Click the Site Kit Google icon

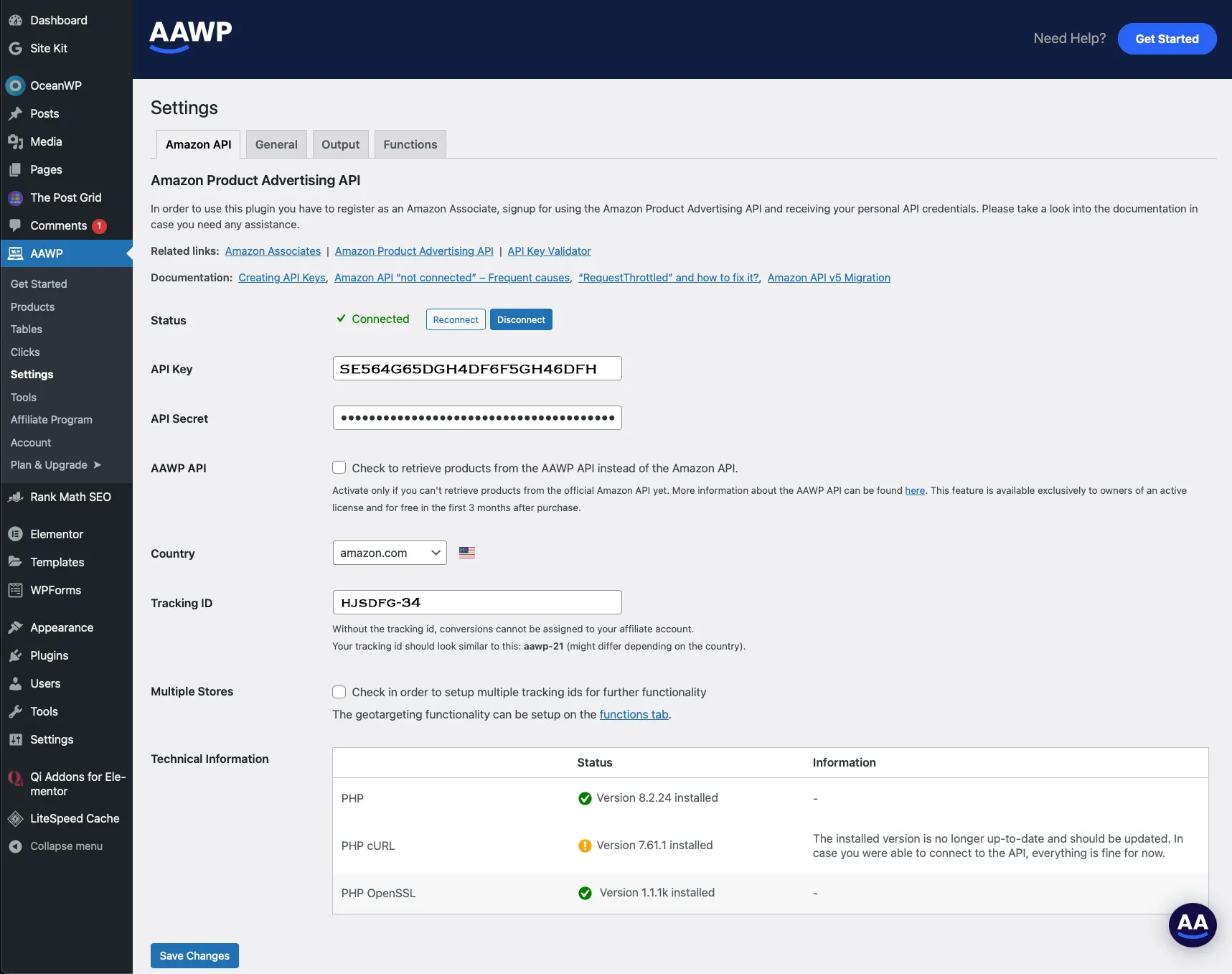[x=15, y=48]
